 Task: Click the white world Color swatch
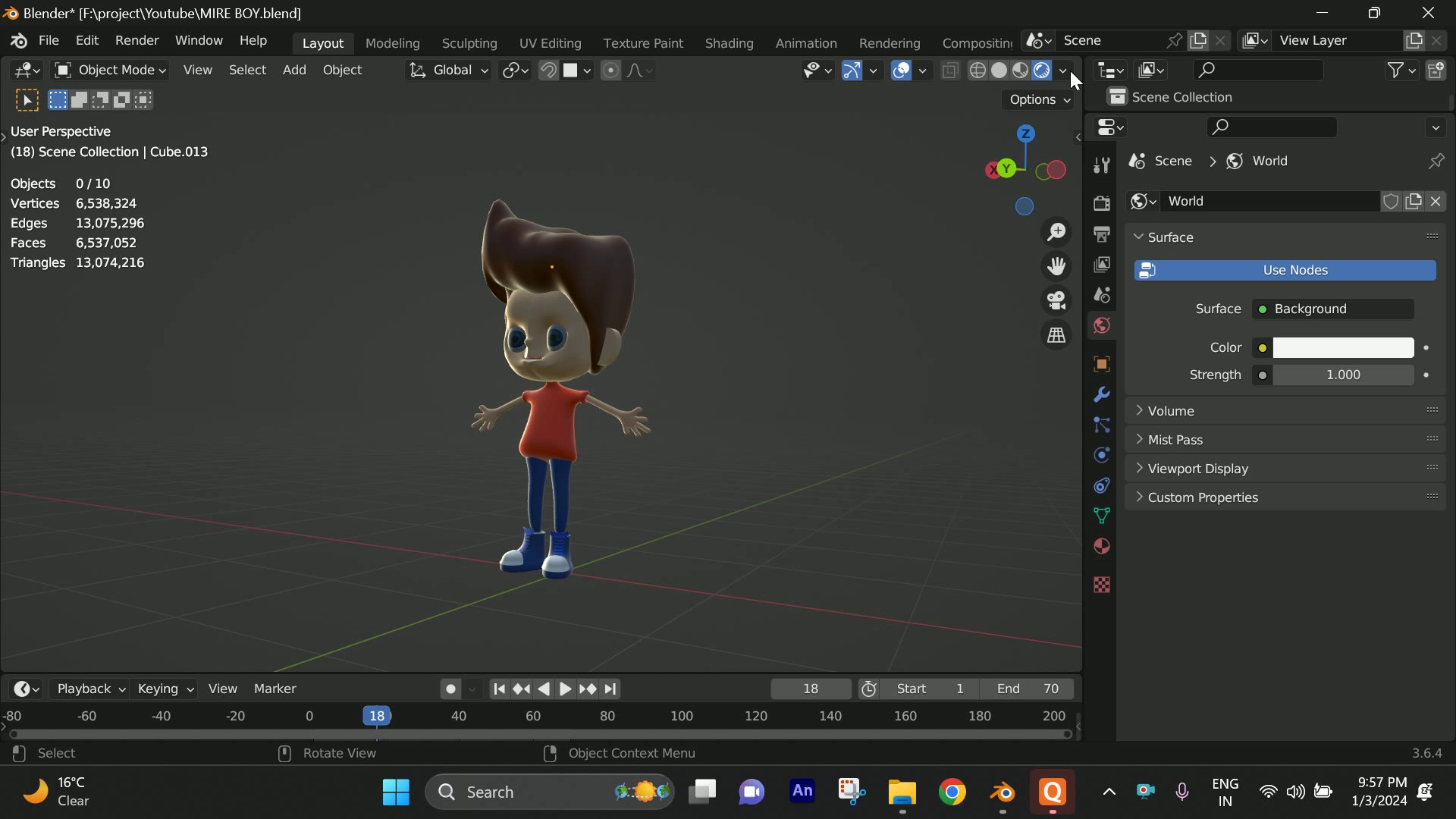point(1343,347)
